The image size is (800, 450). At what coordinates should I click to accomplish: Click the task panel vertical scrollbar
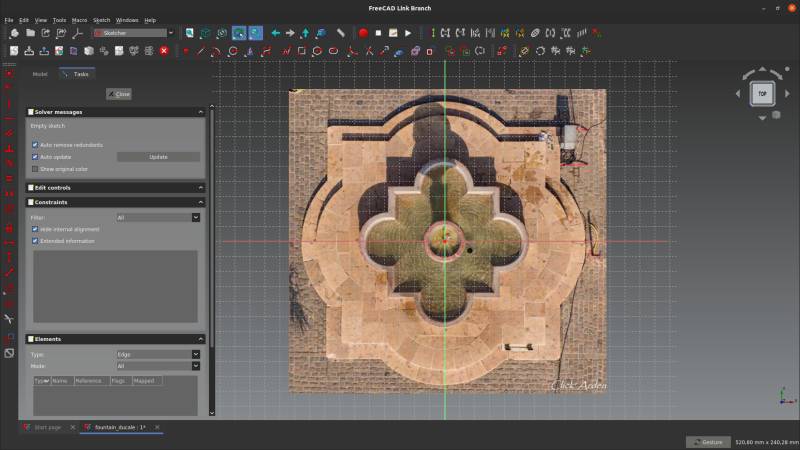(212, 260)
